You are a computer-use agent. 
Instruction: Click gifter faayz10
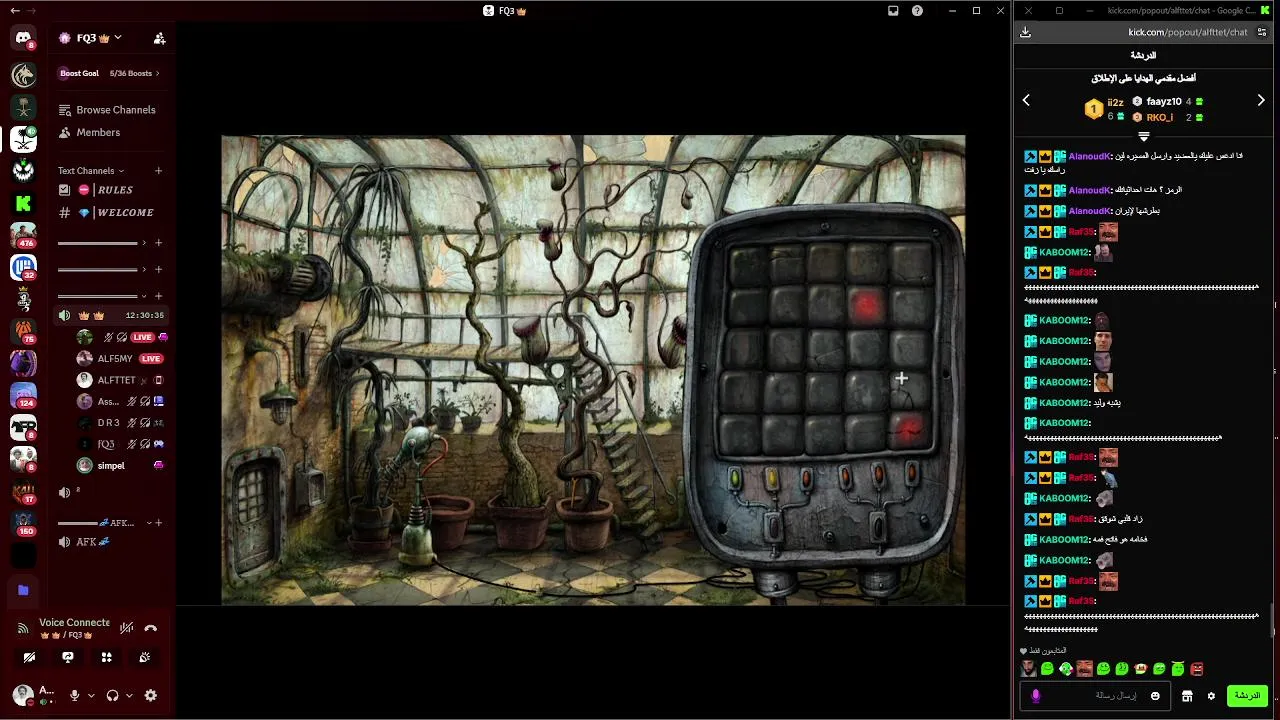coord(1164,101)
